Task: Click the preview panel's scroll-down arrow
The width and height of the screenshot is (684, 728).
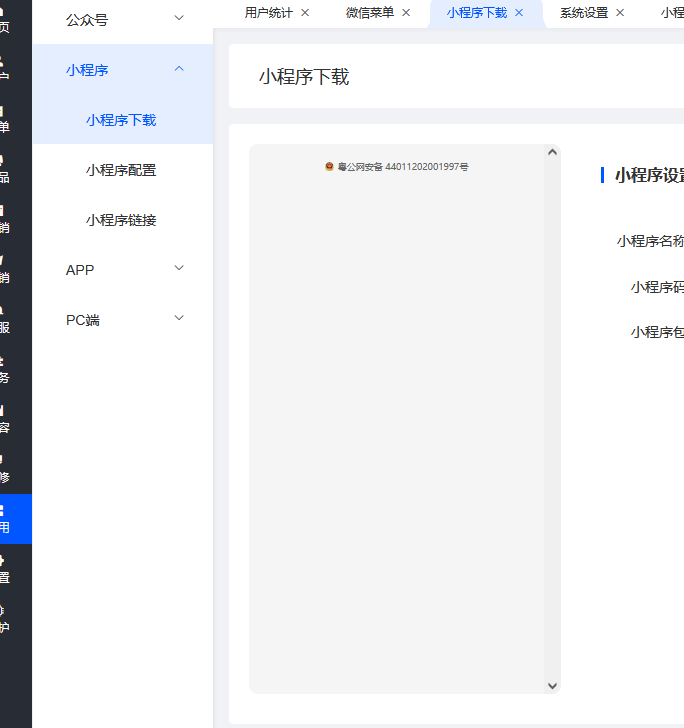Action: click(x=552, y=685)
